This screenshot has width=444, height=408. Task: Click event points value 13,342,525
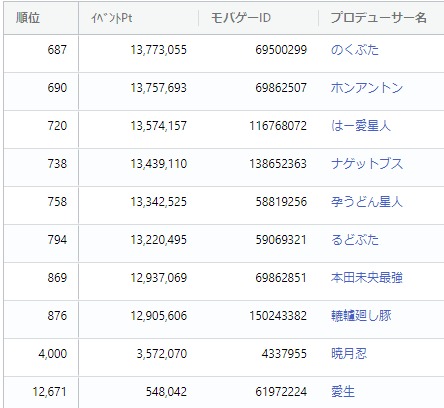pos(159,202)
